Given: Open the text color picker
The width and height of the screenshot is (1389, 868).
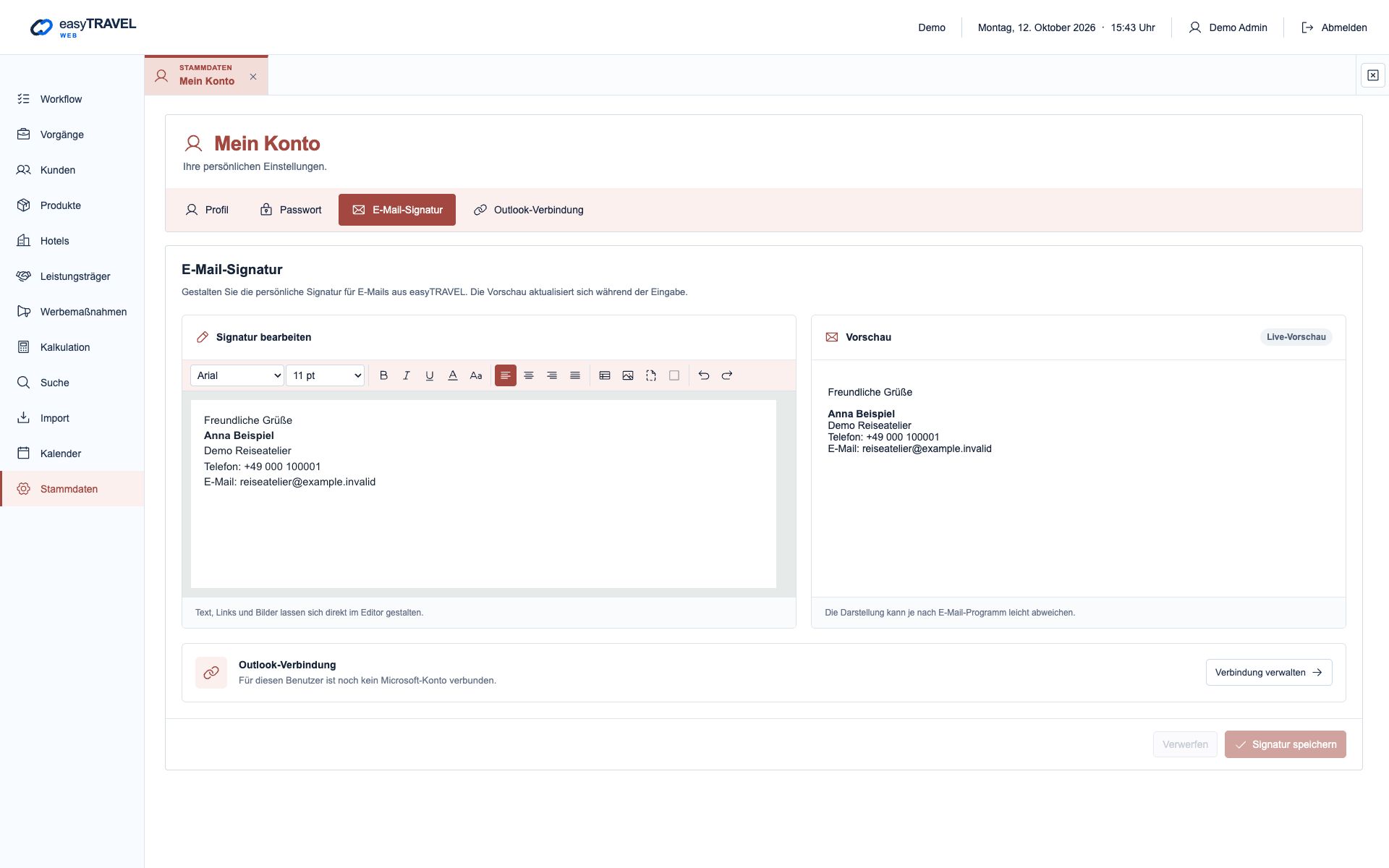Looking at the screenshot, I should click(x=453, y=375).
